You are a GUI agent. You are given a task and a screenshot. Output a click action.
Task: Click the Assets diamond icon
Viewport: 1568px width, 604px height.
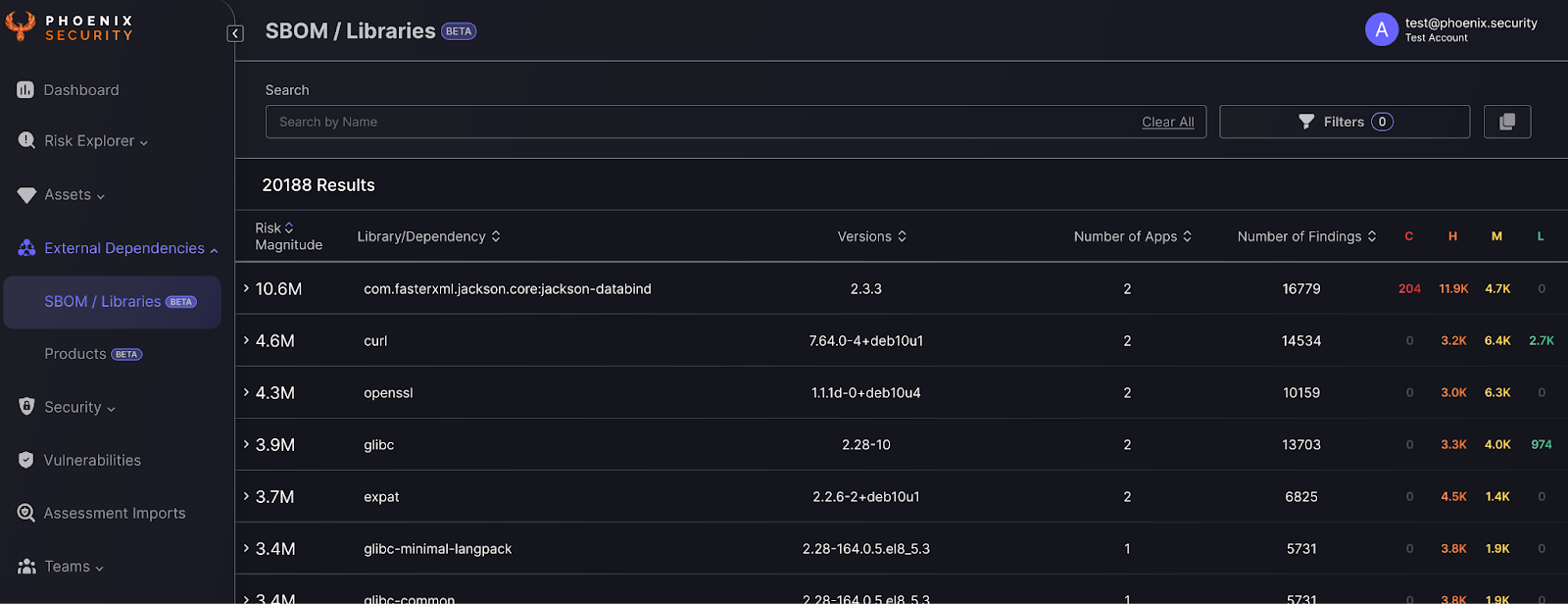tap(26, 195)
